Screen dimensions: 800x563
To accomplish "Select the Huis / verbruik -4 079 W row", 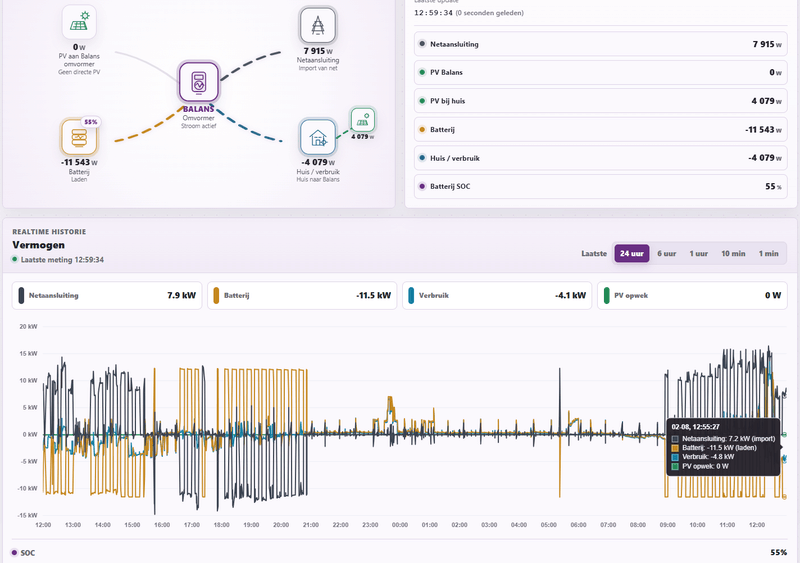I will (x=601, y=158).
